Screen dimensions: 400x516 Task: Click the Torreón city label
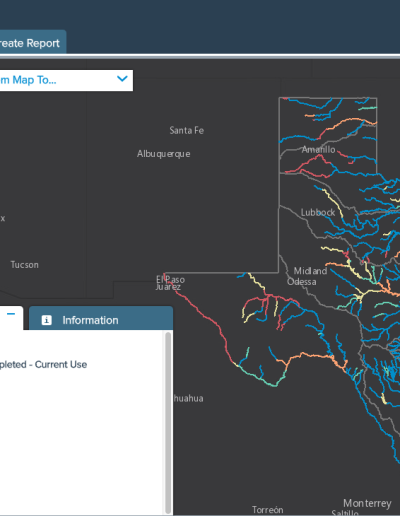pos(268,510)
